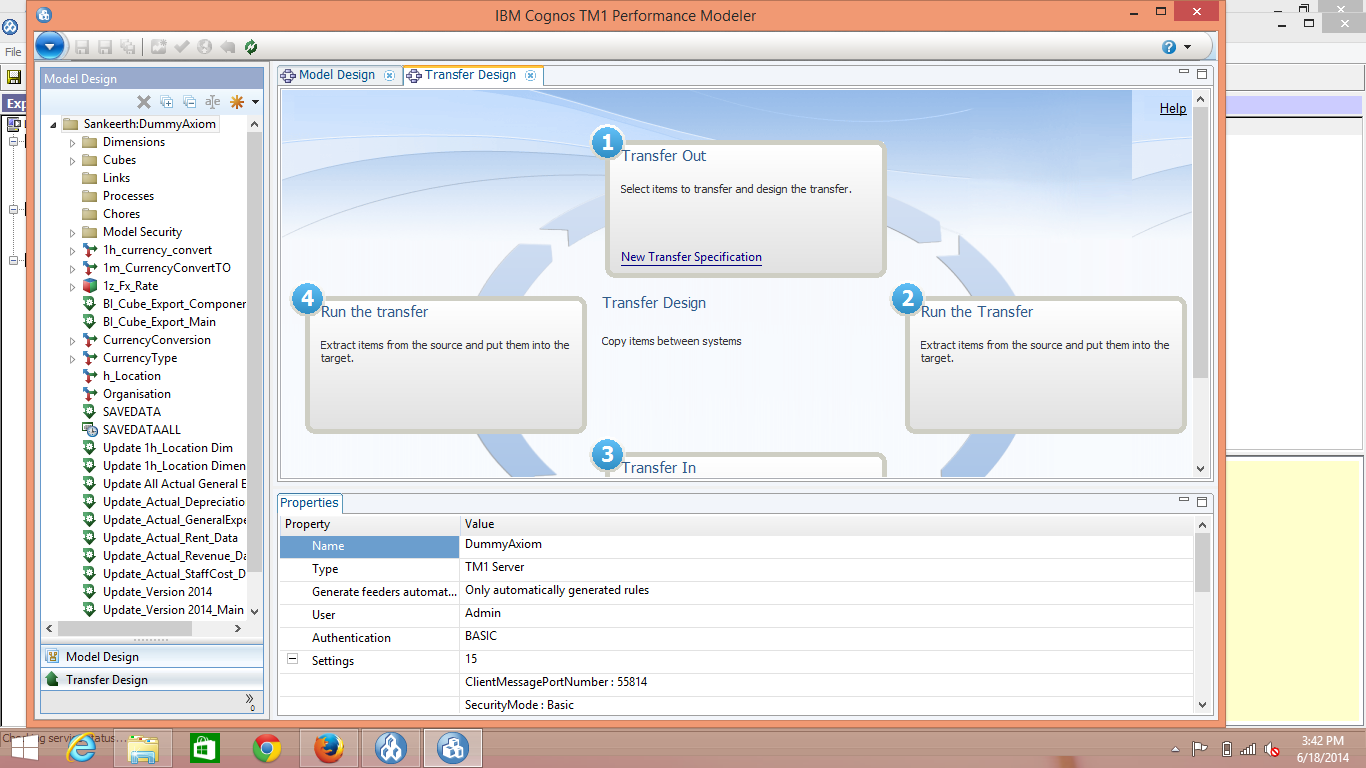The height and width of the screenshot is (768, 1366).
Task: Click the globe icon in the main toolbar
Action: click(205, 47)
